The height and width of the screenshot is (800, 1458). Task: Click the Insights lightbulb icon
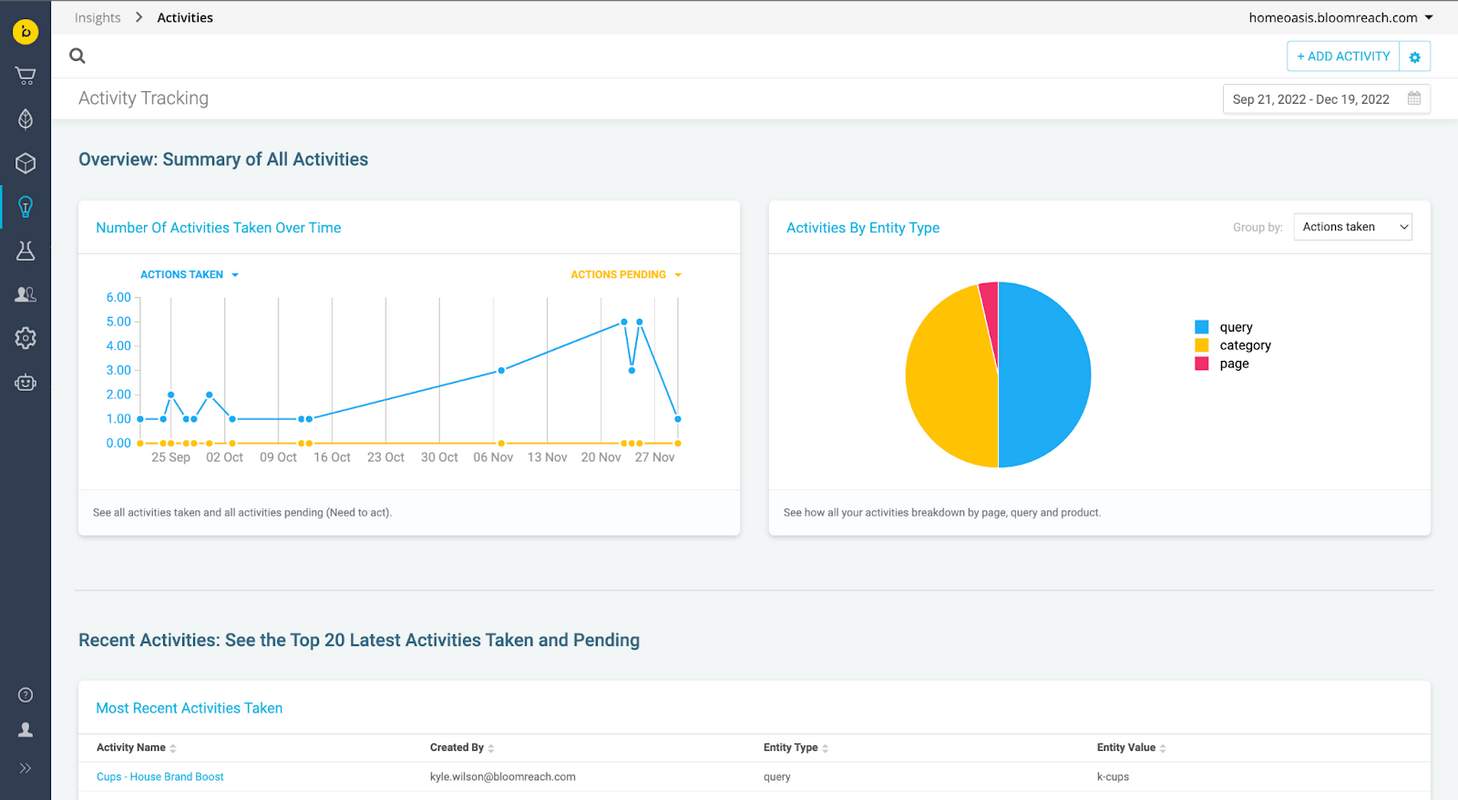click(25, 207)
